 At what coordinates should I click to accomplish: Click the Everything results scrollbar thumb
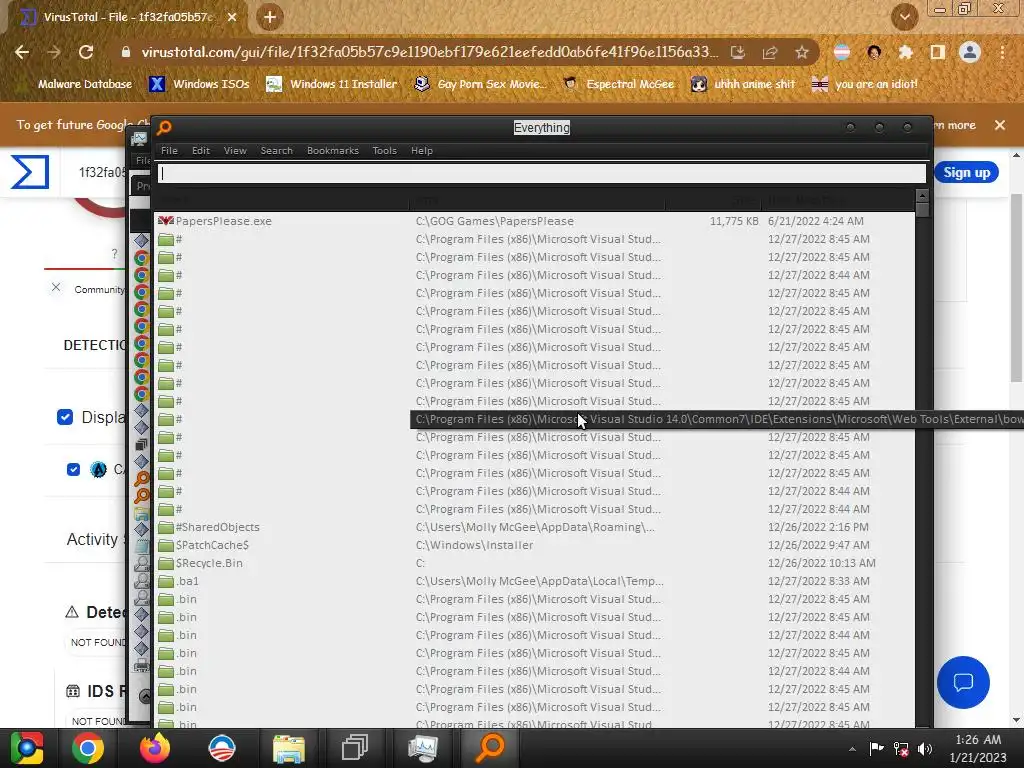pyautogui.click(x=922, y=210)
